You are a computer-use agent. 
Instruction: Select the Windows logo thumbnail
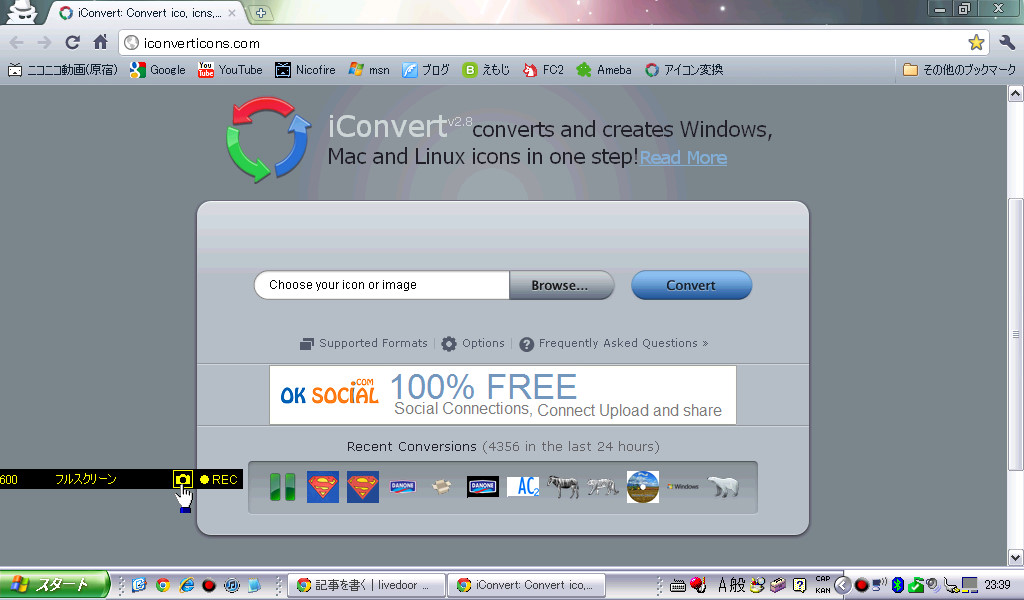point(683,487)
